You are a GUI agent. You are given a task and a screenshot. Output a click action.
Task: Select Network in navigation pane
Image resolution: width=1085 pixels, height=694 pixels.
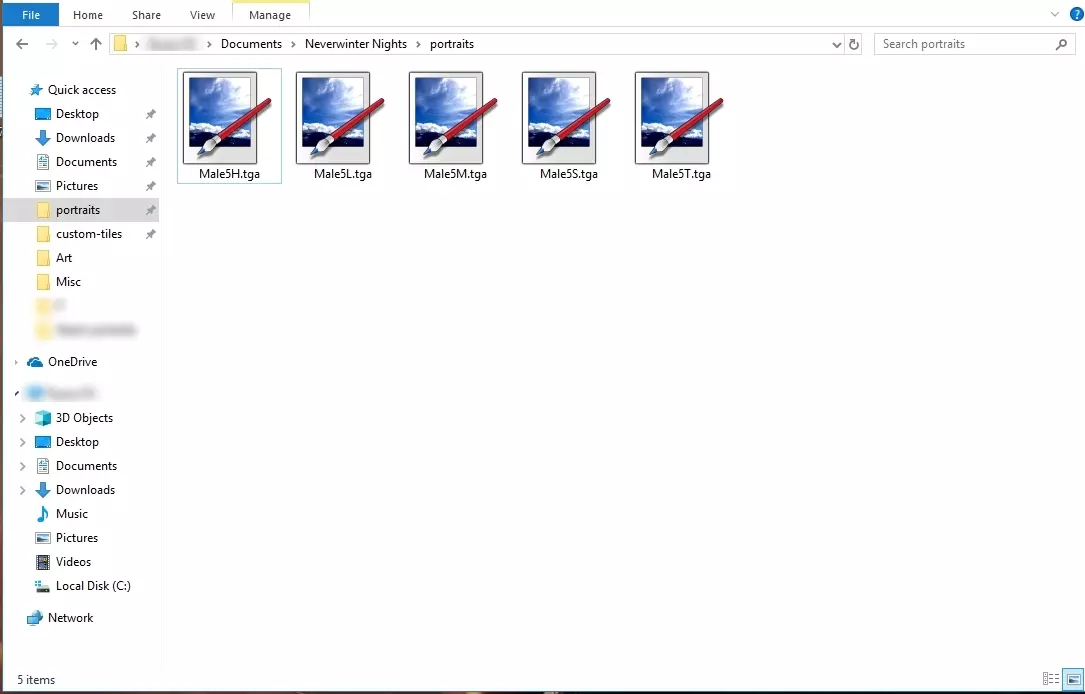click(70, 618)
